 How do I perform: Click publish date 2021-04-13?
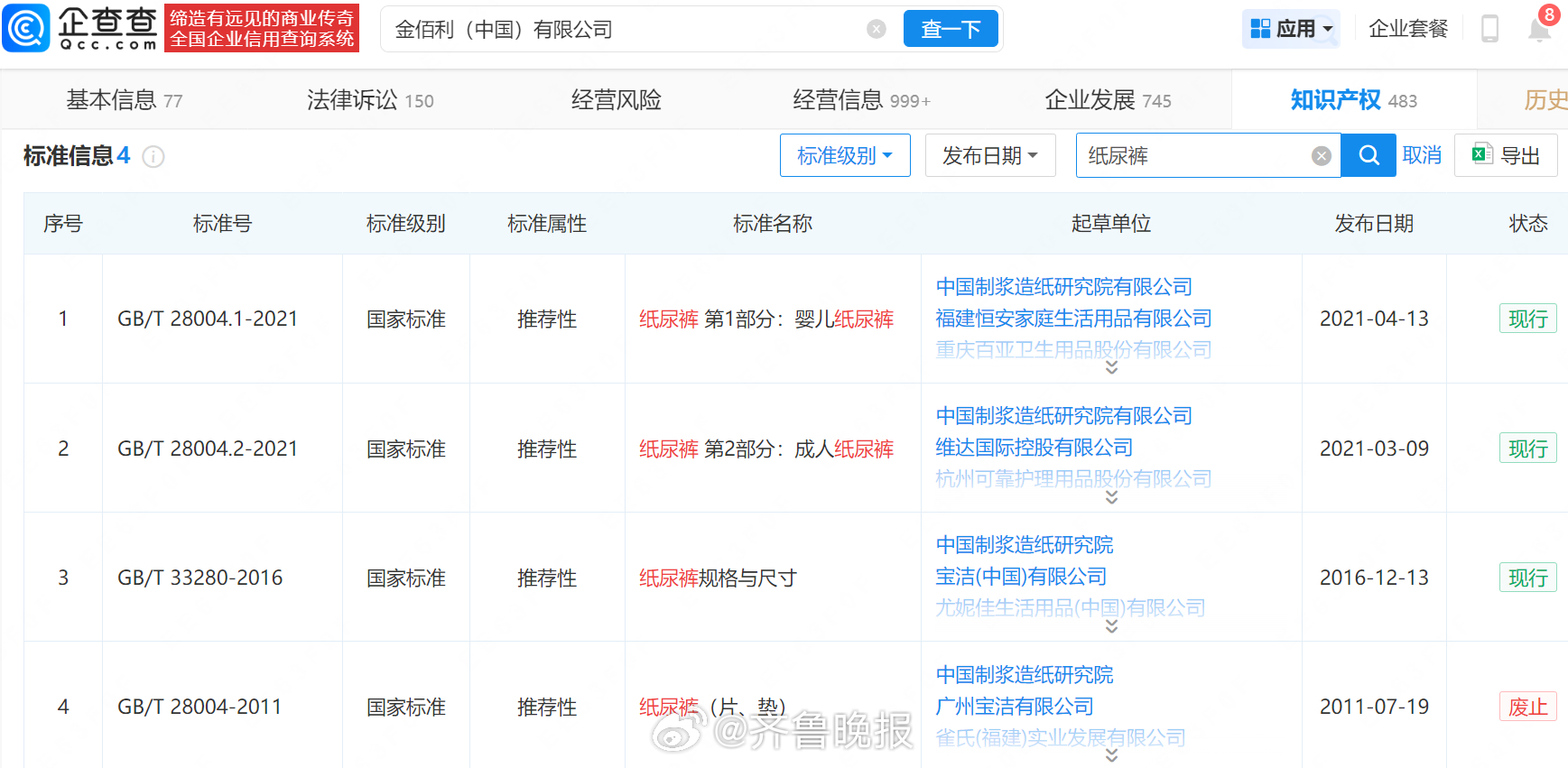(1374, 319)
